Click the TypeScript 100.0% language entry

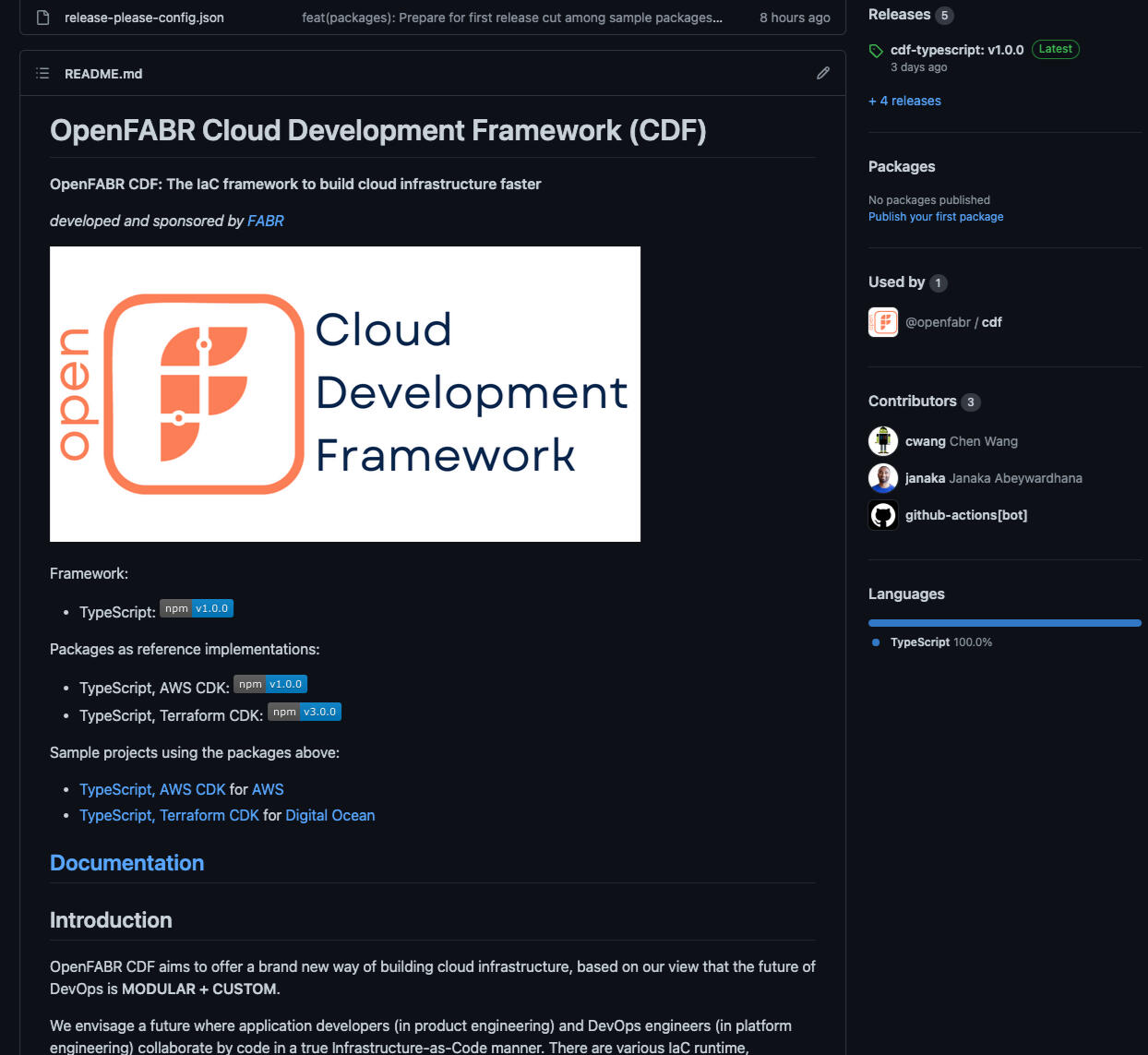941,642
